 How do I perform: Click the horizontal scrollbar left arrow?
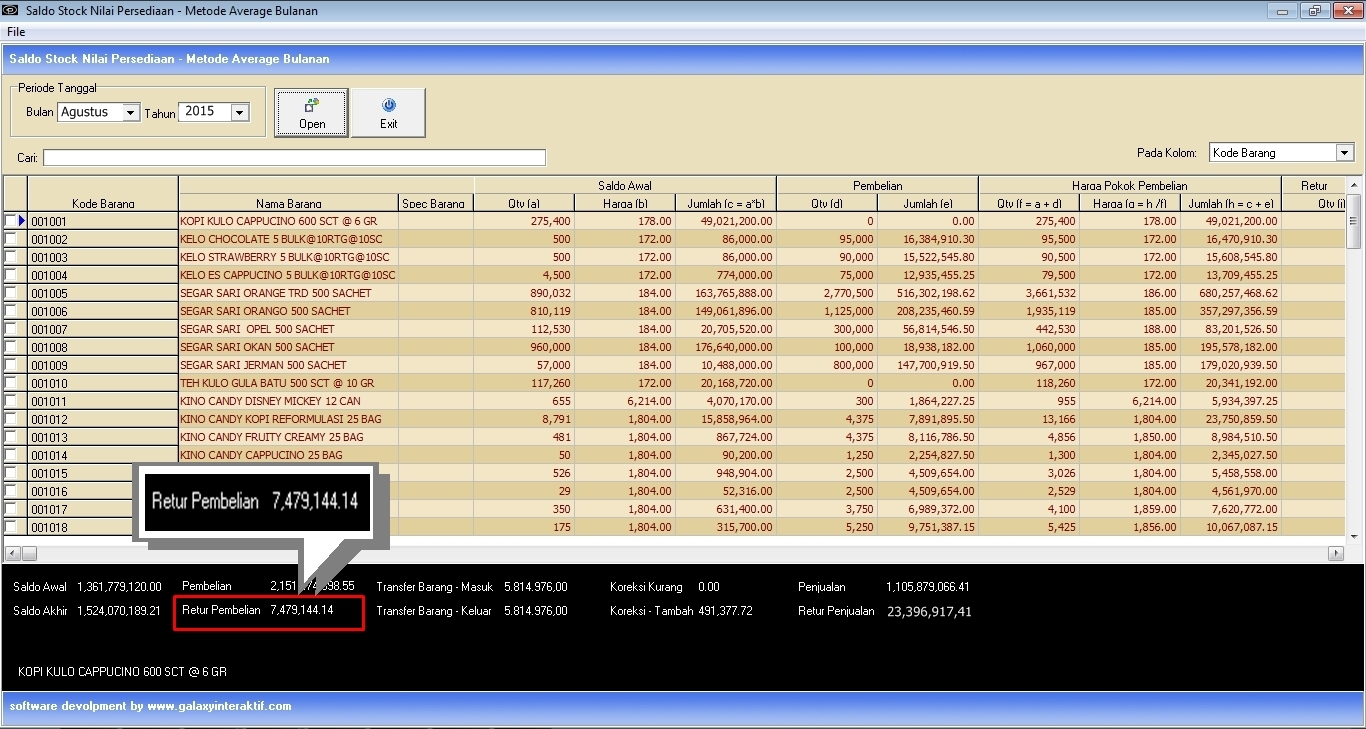click(12, 553)
